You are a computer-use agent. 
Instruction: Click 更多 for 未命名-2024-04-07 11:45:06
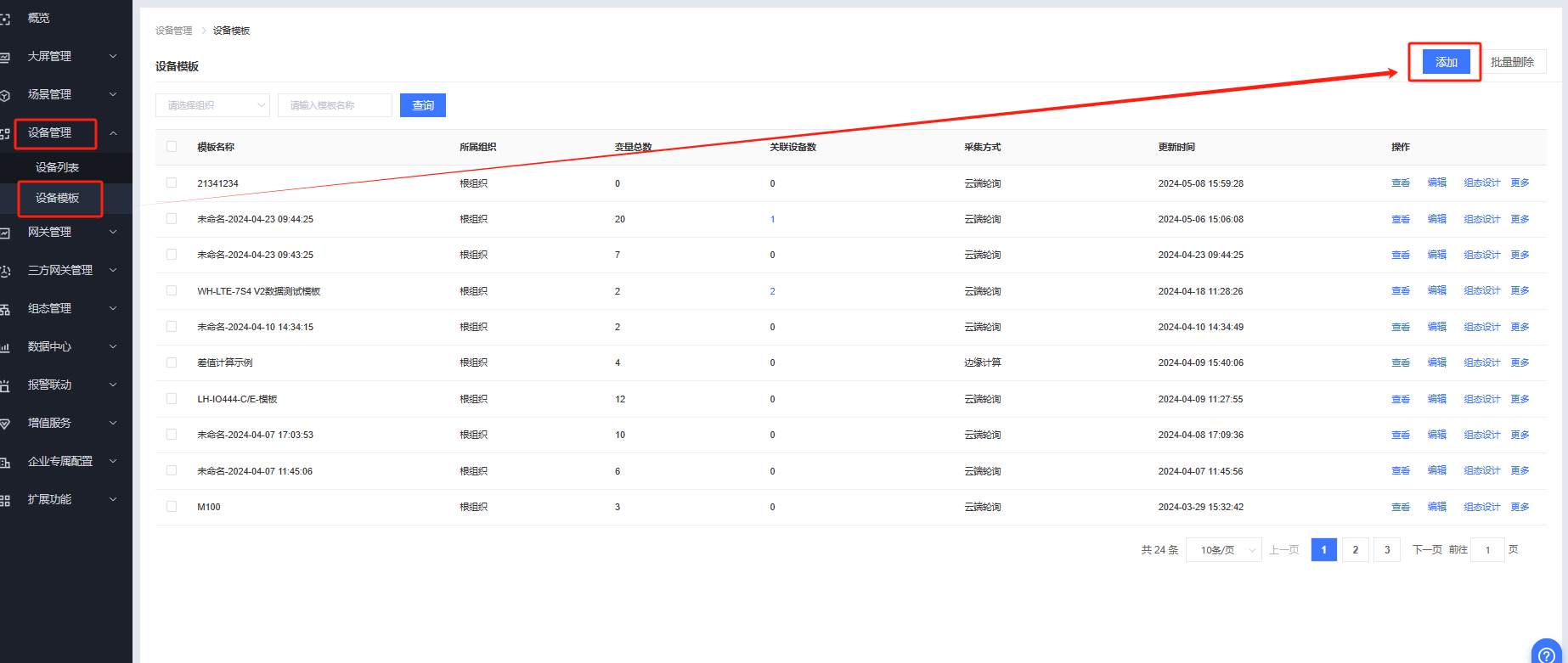coord(1520,470)
